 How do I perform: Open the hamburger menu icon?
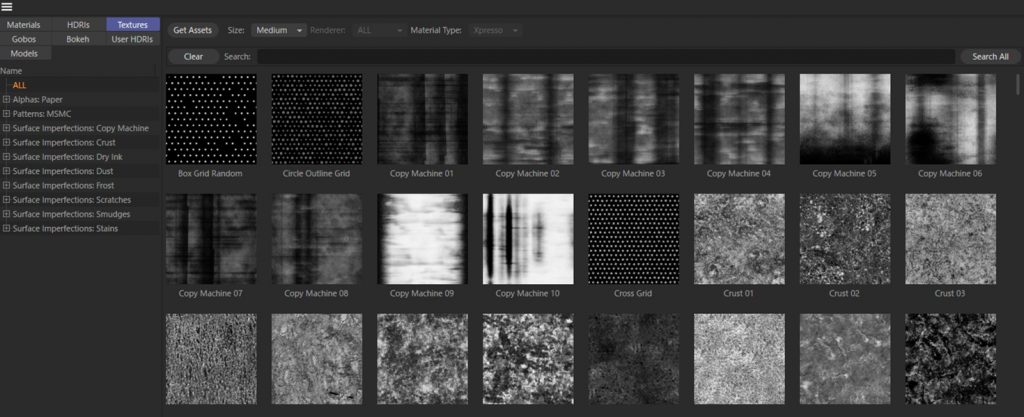tap(7, 7)
